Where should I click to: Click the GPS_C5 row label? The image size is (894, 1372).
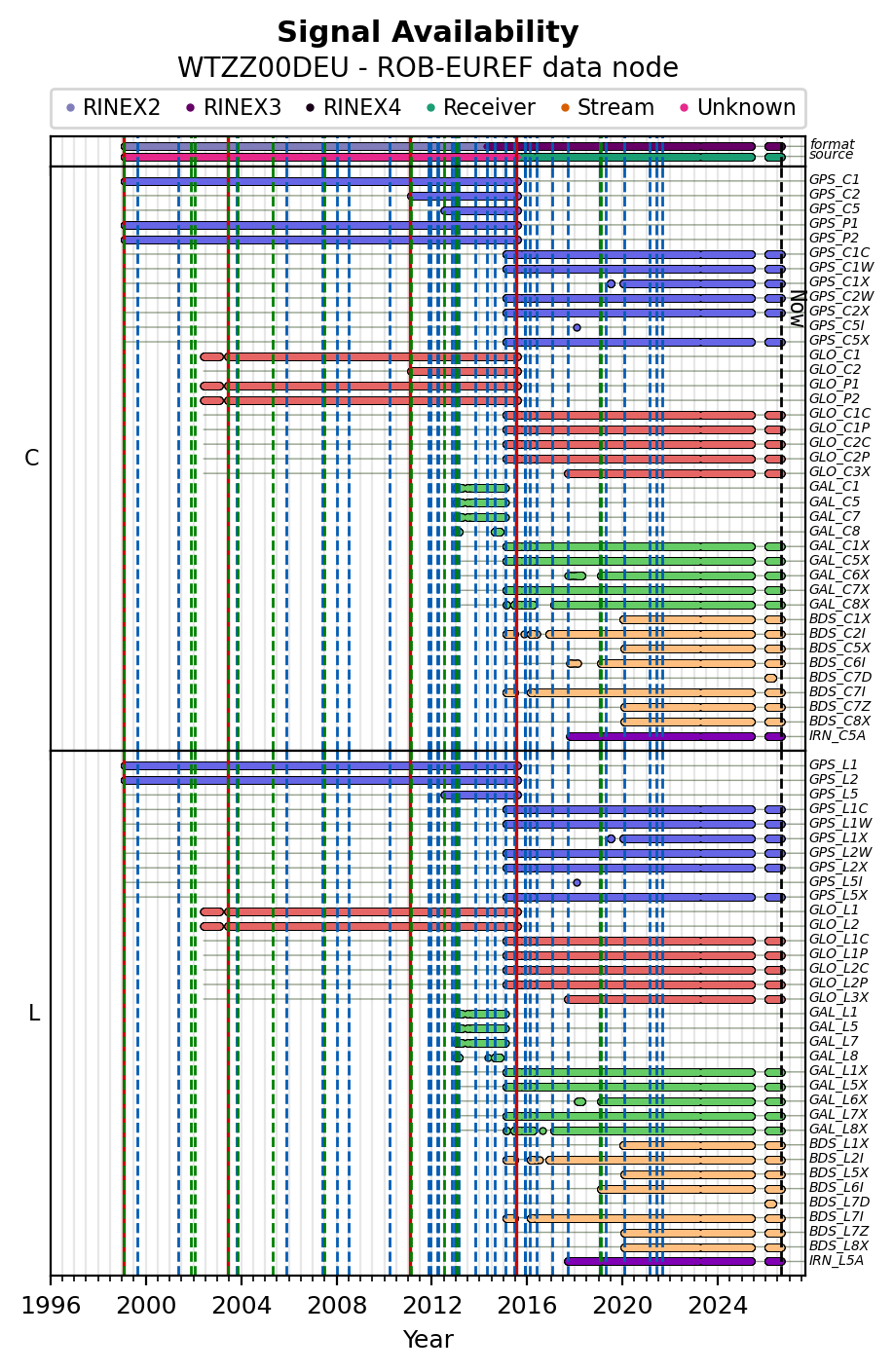835,209
